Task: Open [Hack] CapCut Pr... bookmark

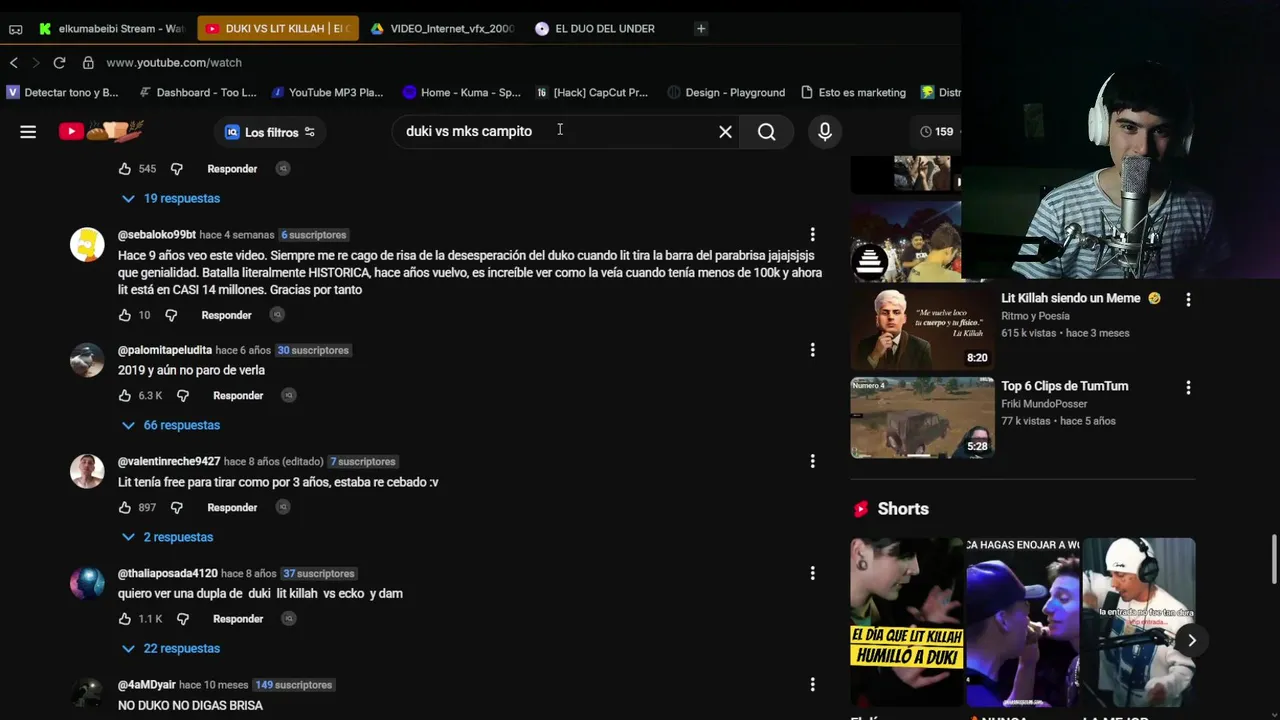Action: tap(592, 92)
